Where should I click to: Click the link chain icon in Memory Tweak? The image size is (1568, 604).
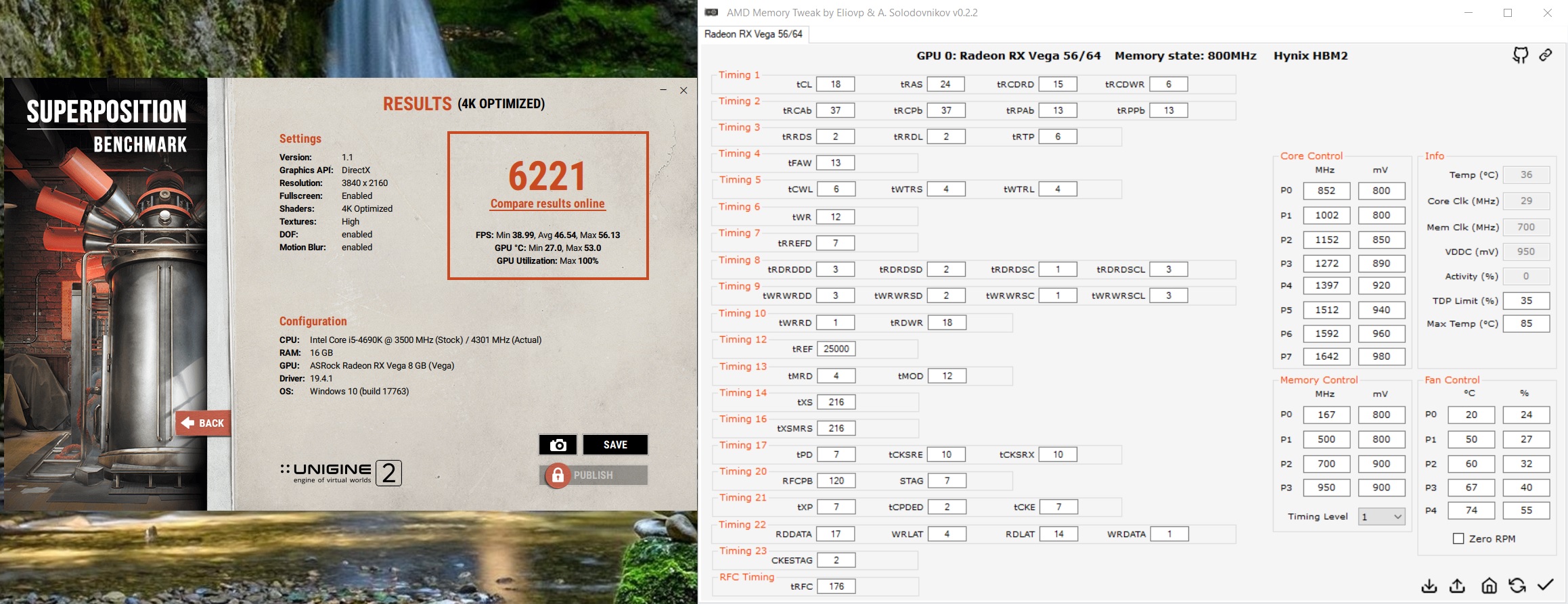1546,55
